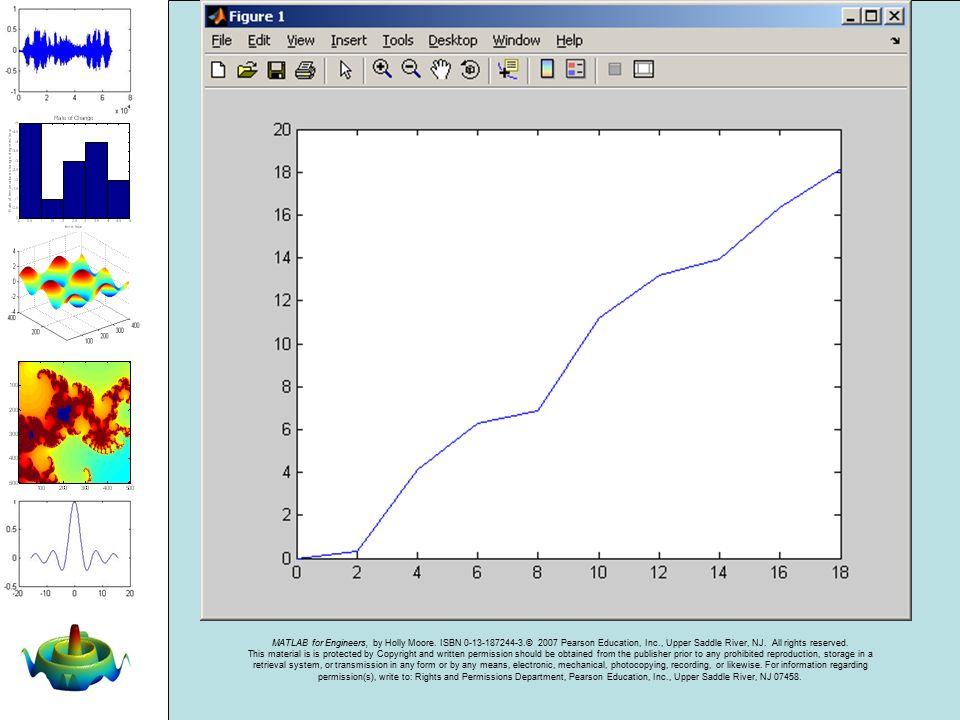Screen dimensions: 960x720
Task: Click the dock figure arrow in the menu bar
Action: click(x=895, y=40)
